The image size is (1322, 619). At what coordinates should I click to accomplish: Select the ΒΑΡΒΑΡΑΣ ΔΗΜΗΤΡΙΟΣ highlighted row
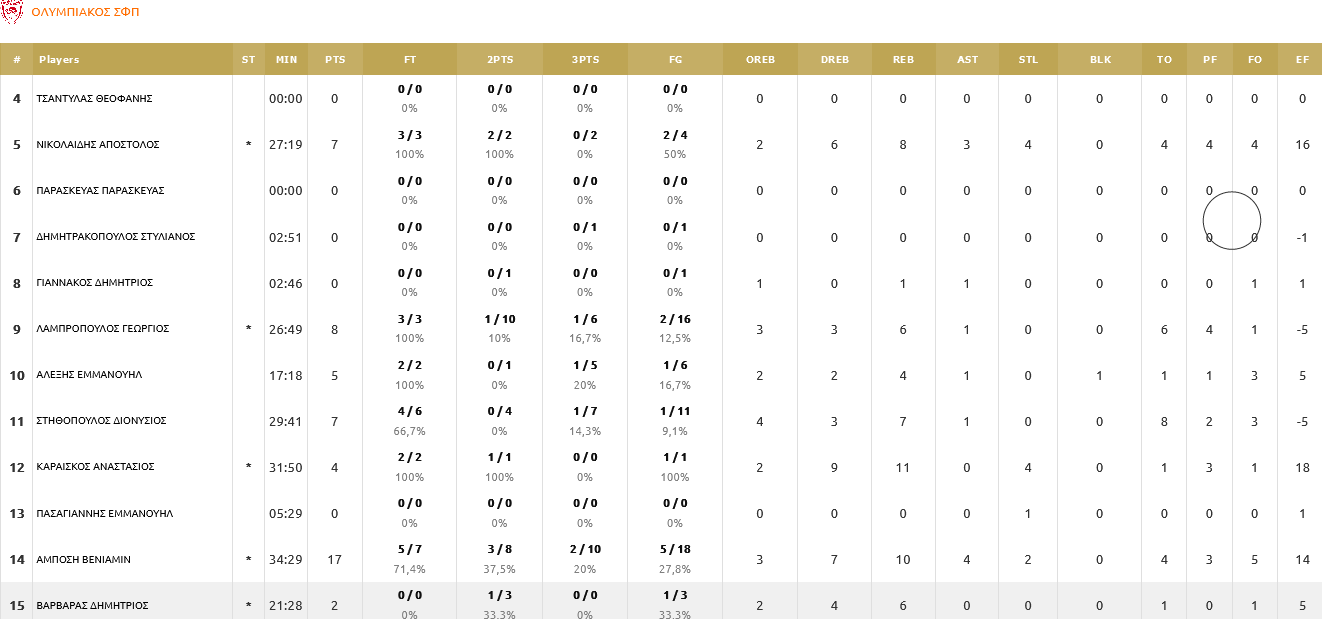92,605
